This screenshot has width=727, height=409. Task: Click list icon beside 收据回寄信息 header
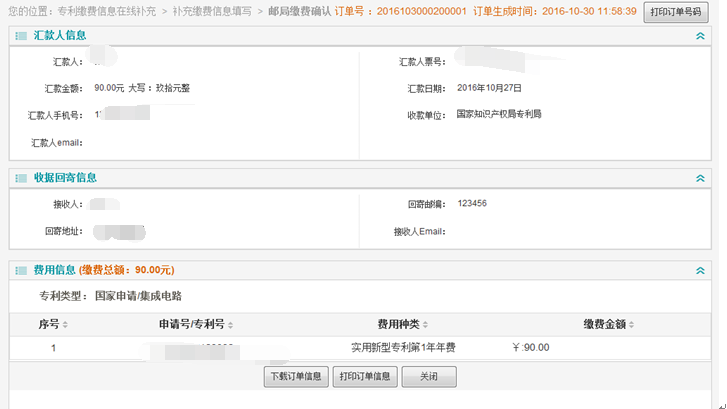[21, 179]
